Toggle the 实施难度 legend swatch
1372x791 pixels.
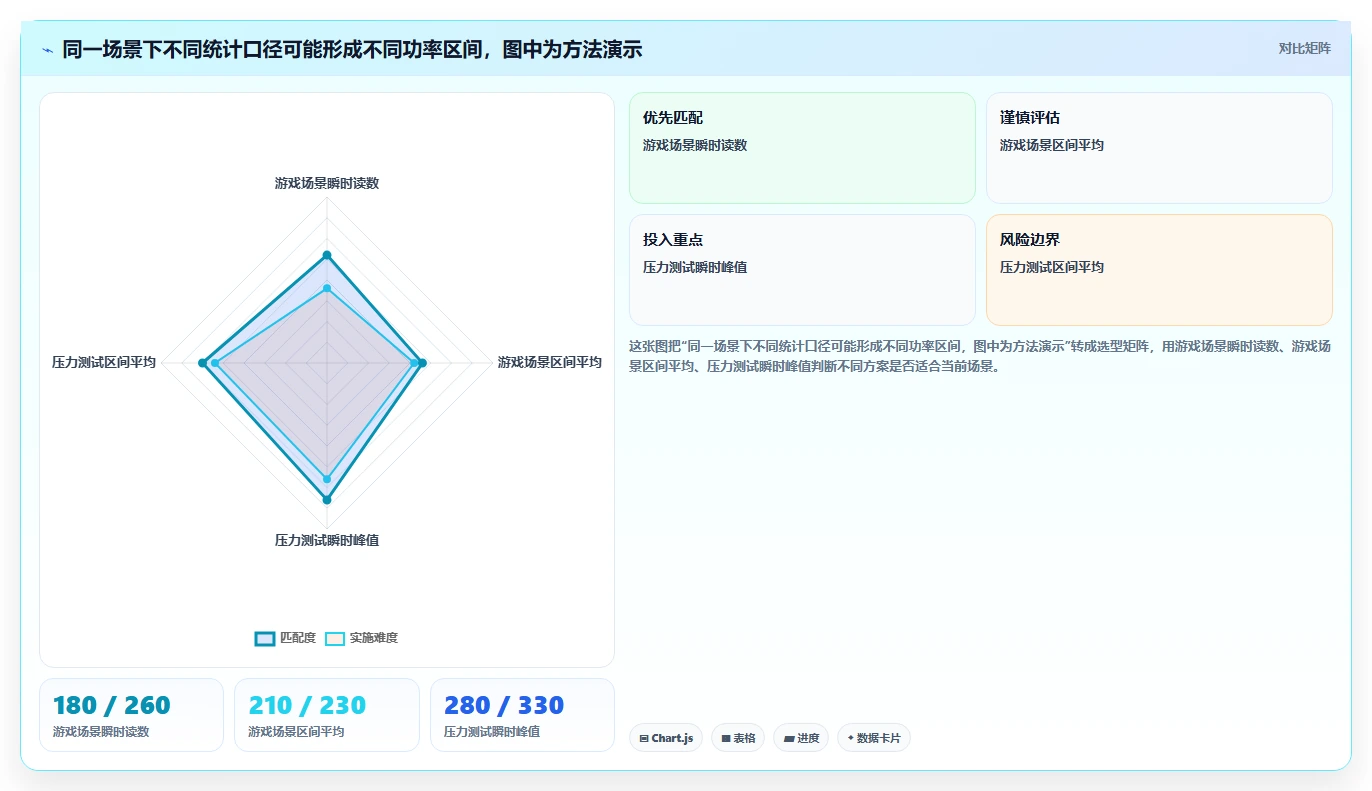[x=335, y=638]
